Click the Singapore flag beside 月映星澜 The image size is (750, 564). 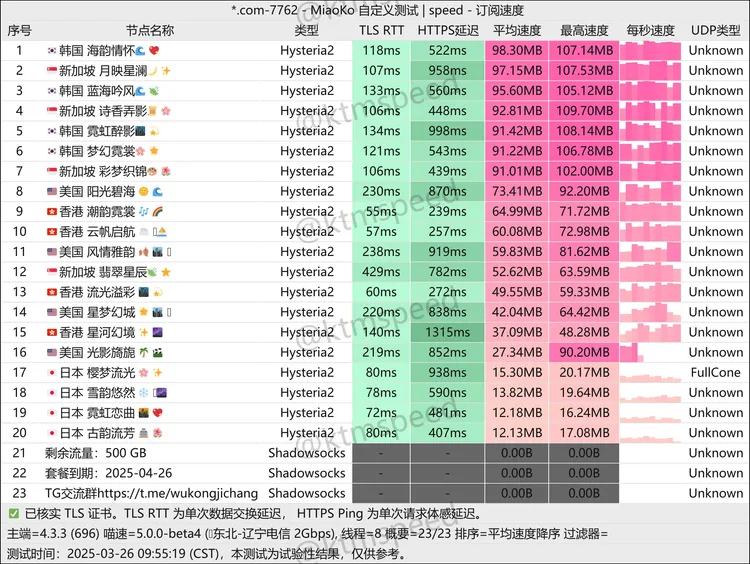click(x=51, y=70)
